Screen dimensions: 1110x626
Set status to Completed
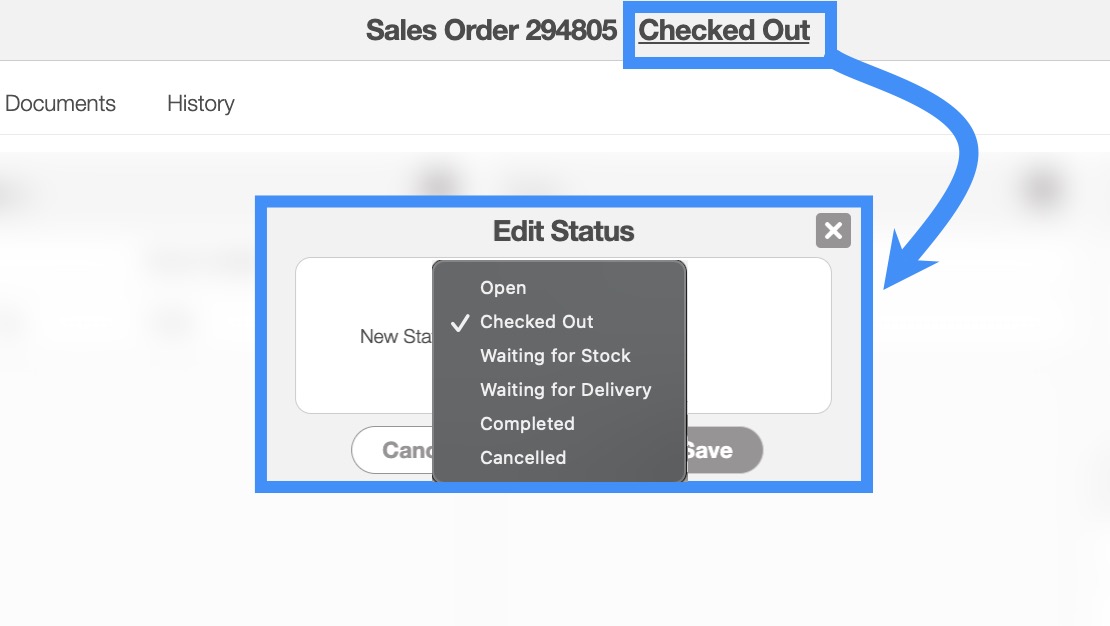coord(527,424)
